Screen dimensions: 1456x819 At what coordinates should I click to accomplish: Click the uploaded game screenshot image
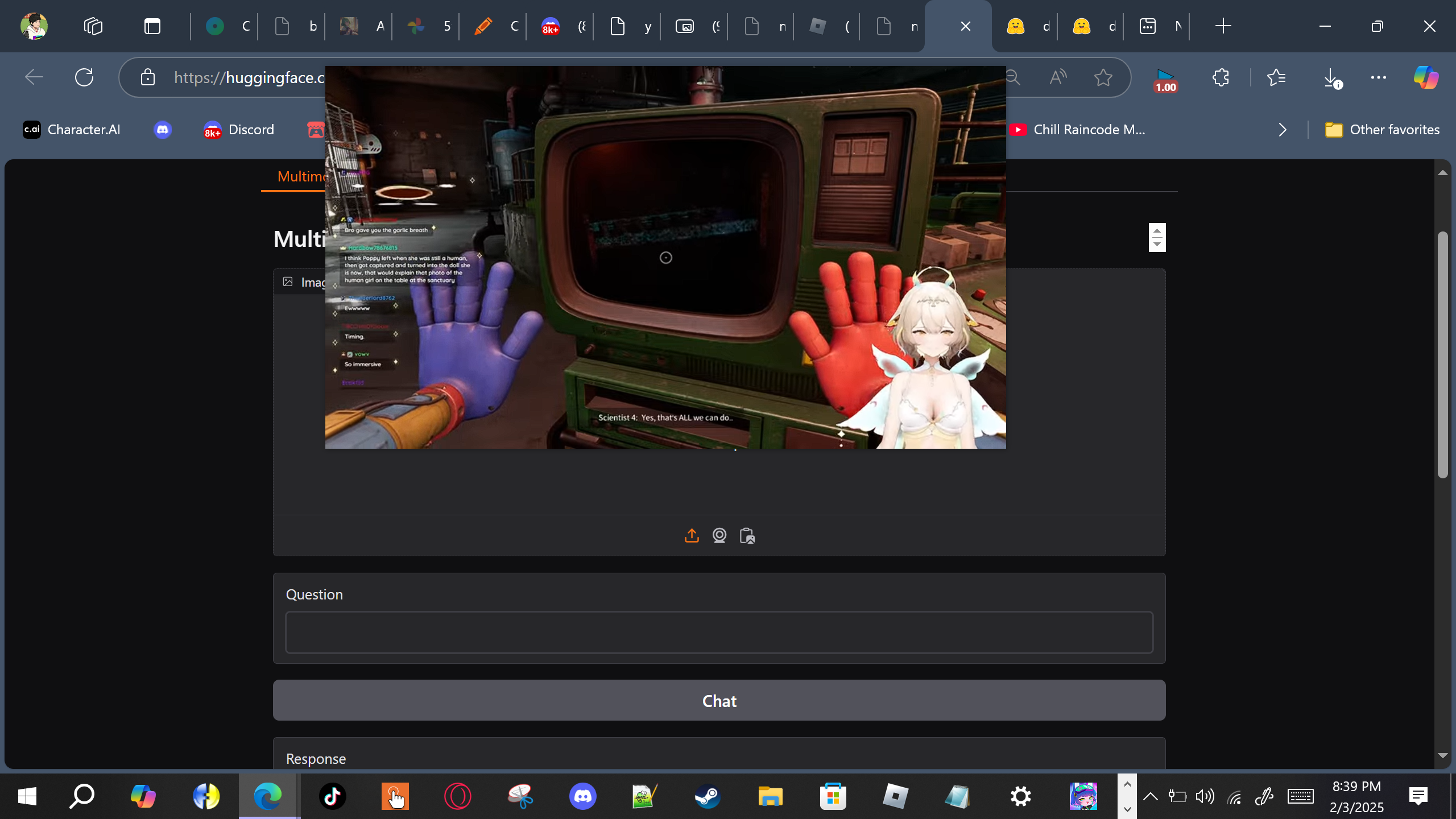665,257
